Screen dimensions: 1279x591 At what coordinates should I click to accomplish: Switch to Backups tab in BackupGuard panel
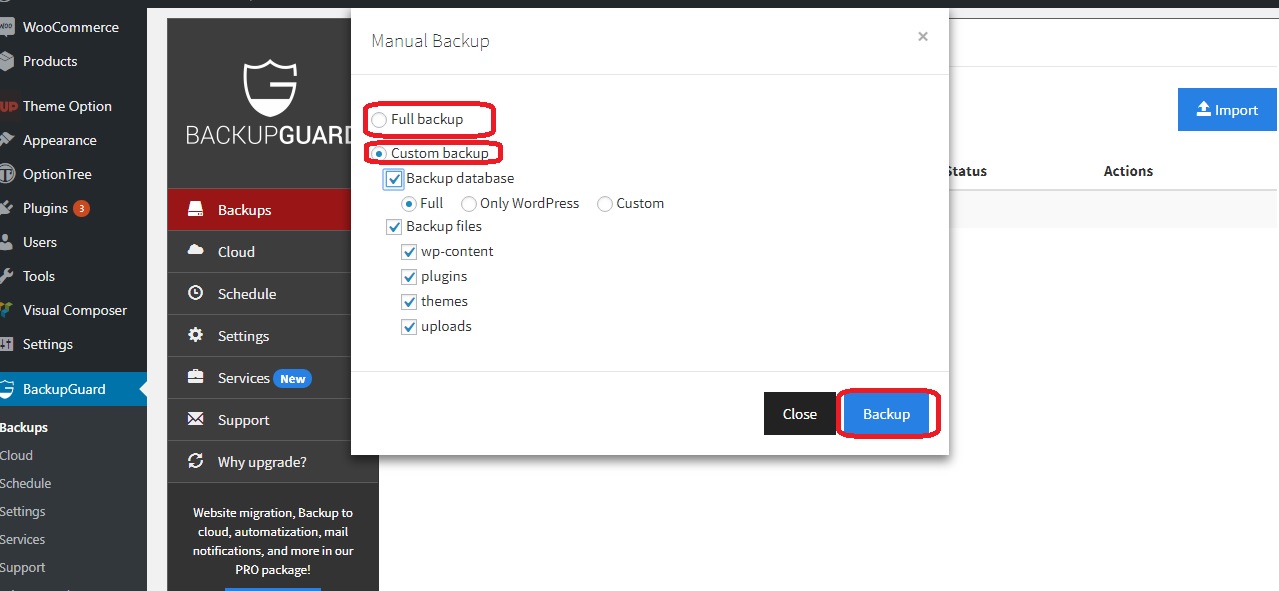(x=259, y=210)
